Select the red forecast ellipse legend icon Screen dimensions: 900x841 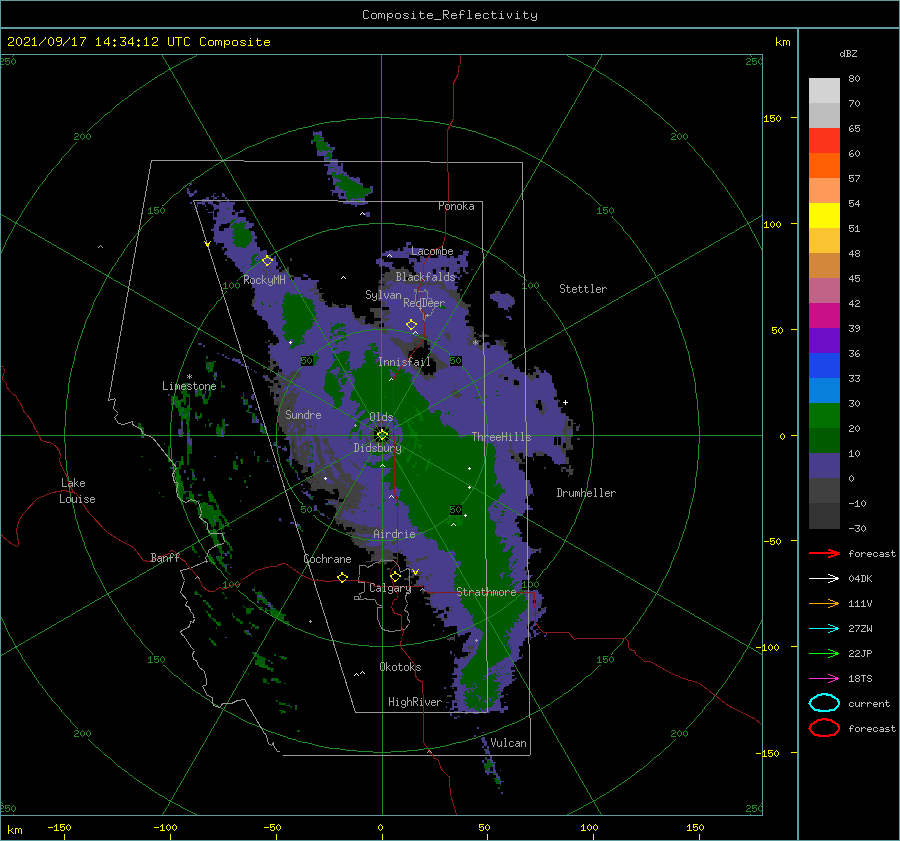click(x=824, y=728)
